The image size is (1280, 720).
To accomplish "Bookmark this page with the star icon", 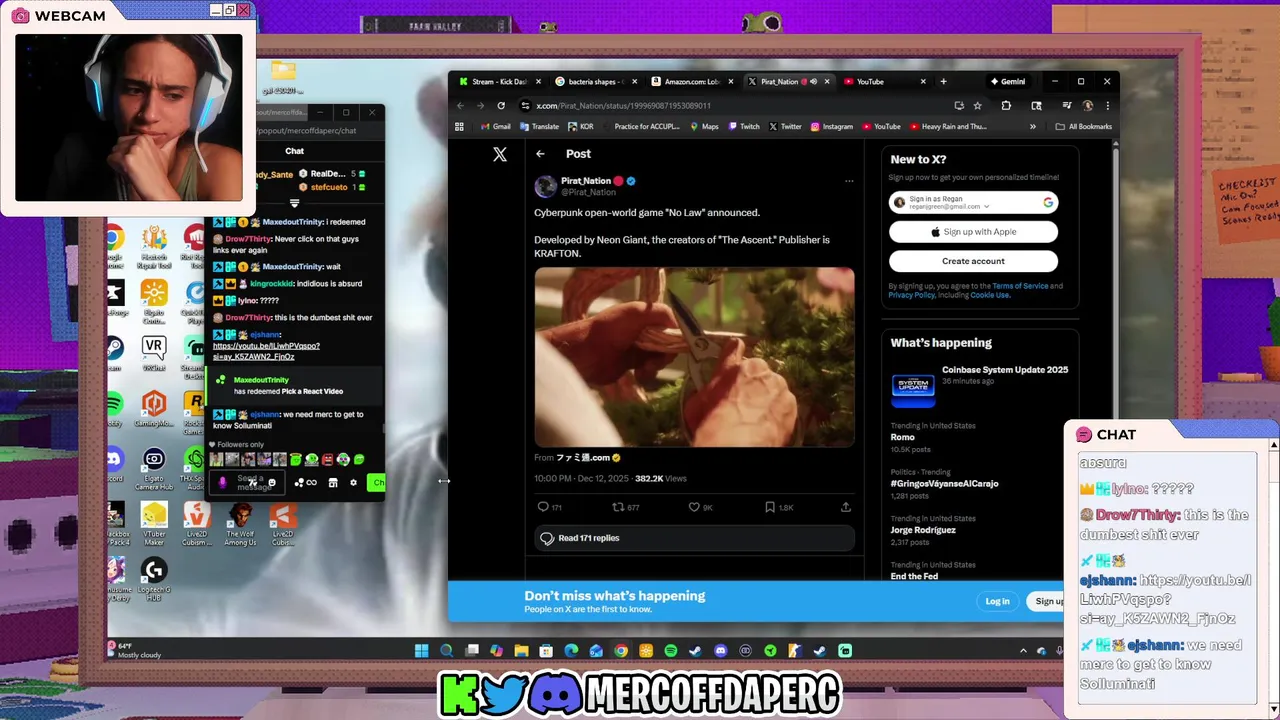I will [977, 106].
